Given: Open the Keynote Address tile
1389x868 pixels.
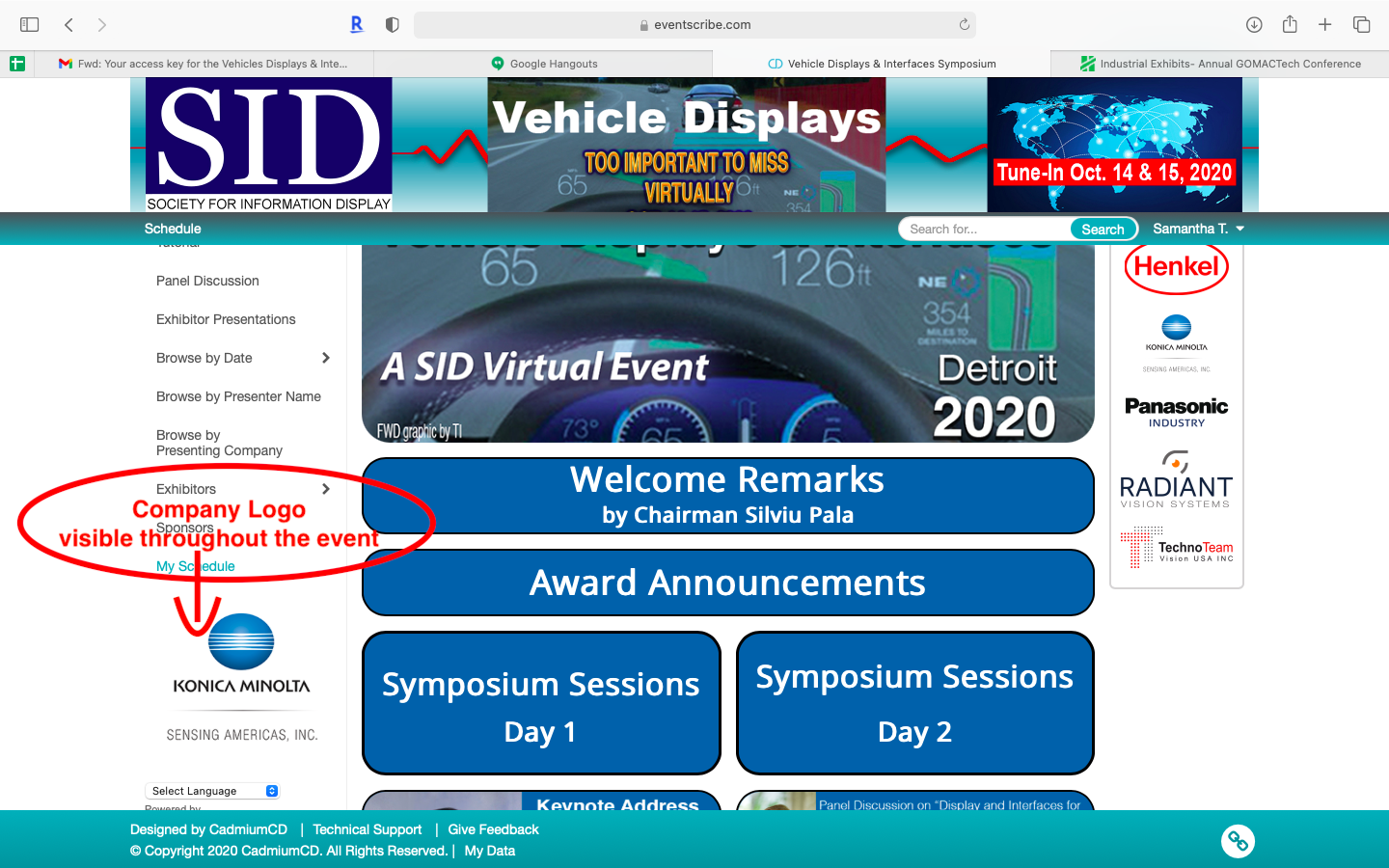Looking at the screenshot, I should tap(541, 800).
